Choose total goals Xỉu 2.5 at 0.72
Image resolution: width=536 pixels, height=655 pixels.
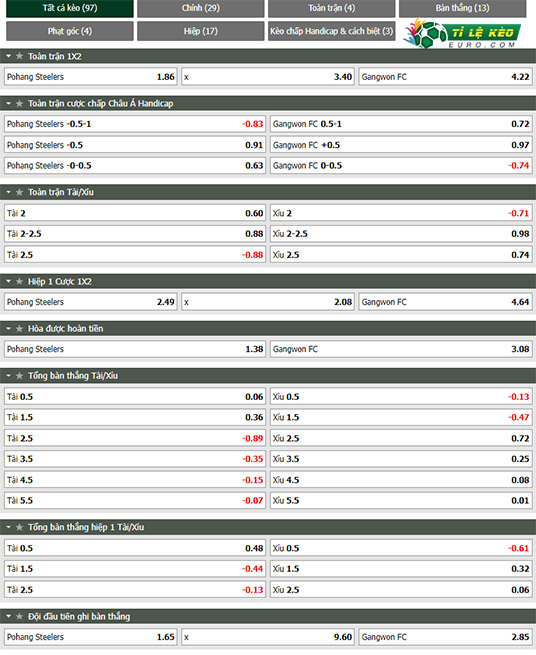click(401, 438)
